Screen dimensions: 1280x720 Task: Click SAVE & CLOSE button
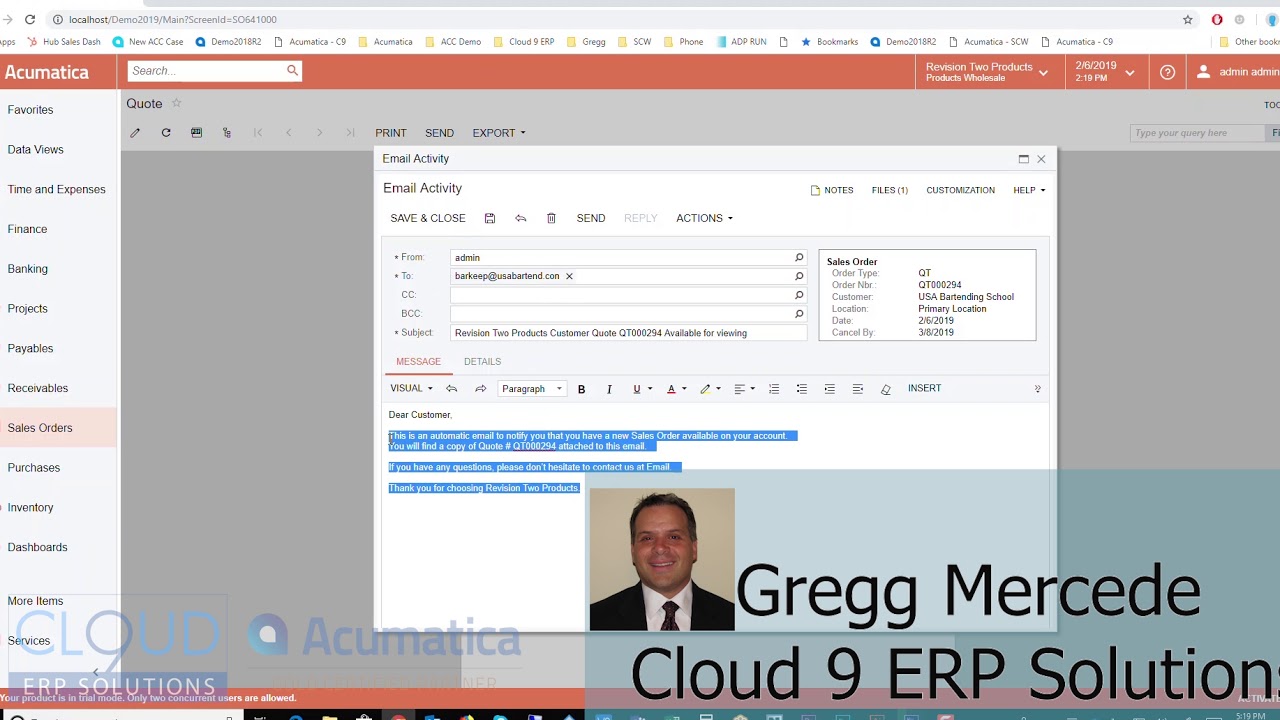427,218
